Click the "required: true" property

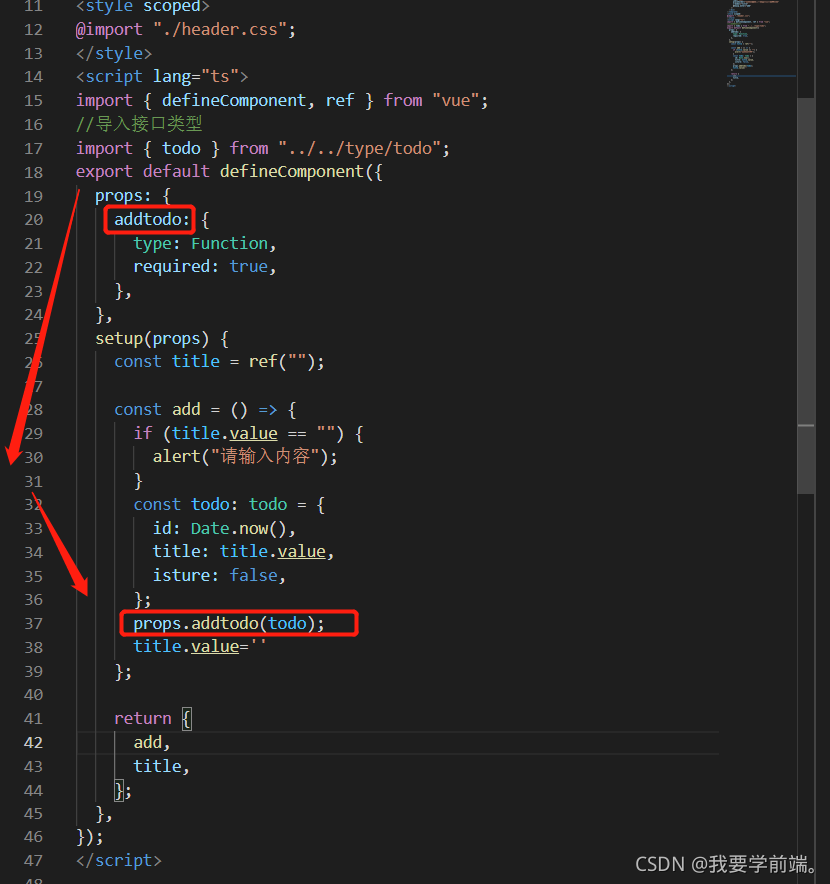tap(204, 266)
